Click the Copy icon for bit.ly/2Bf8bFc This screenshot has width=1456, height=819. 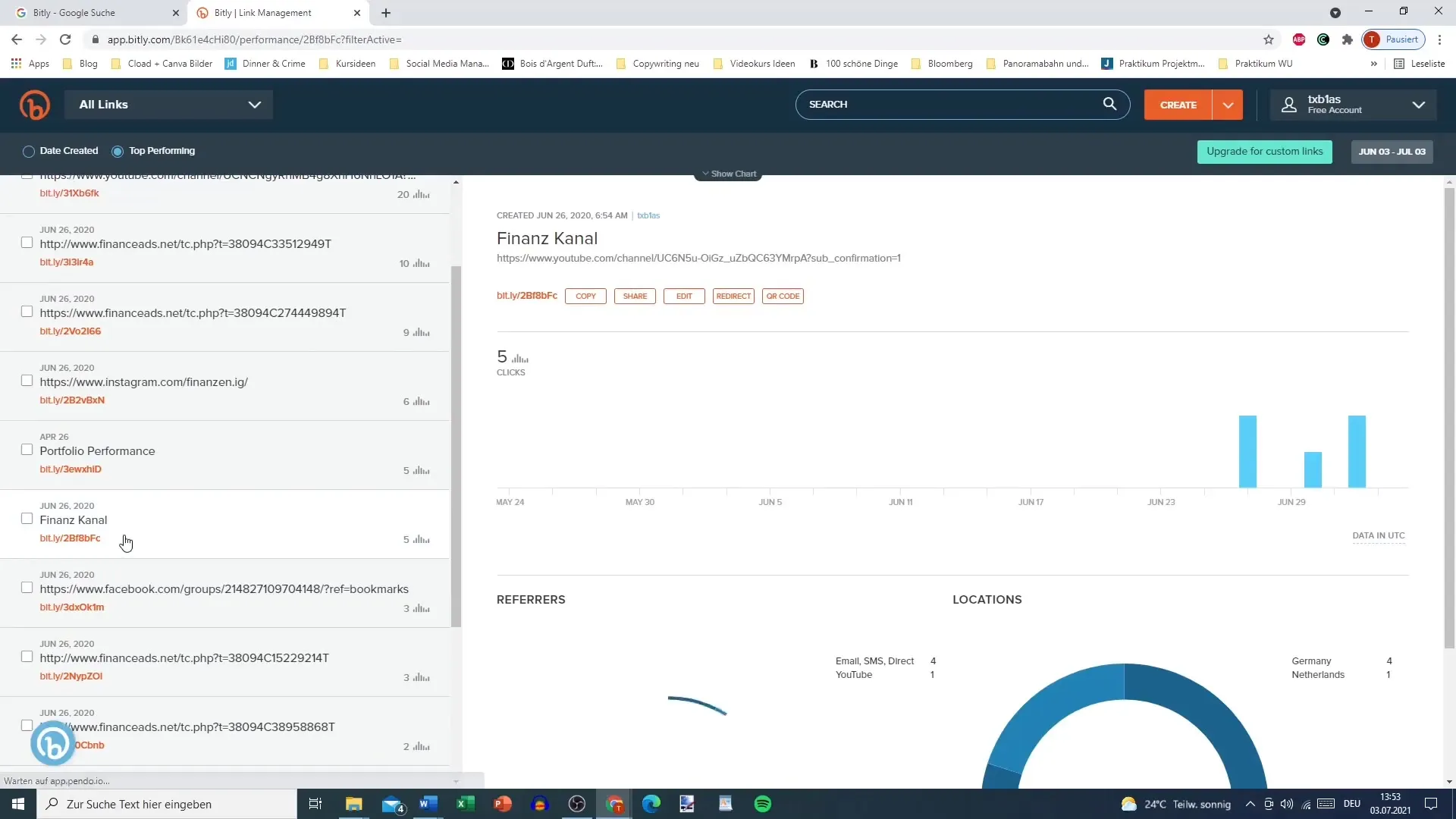click(x=586, y=295)
